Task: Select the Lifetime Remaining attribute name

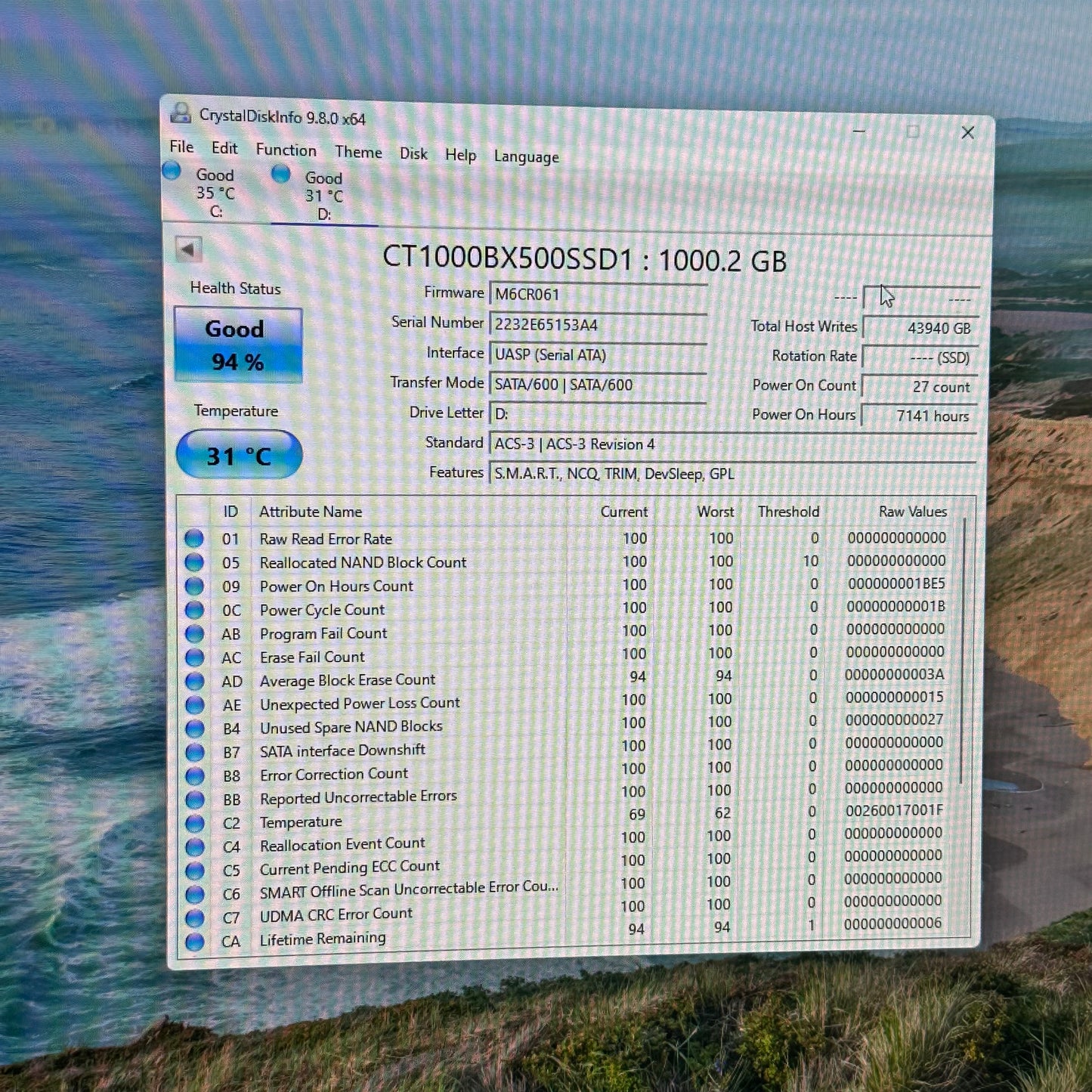Action: pyautogui.click(x=323, y=939)
